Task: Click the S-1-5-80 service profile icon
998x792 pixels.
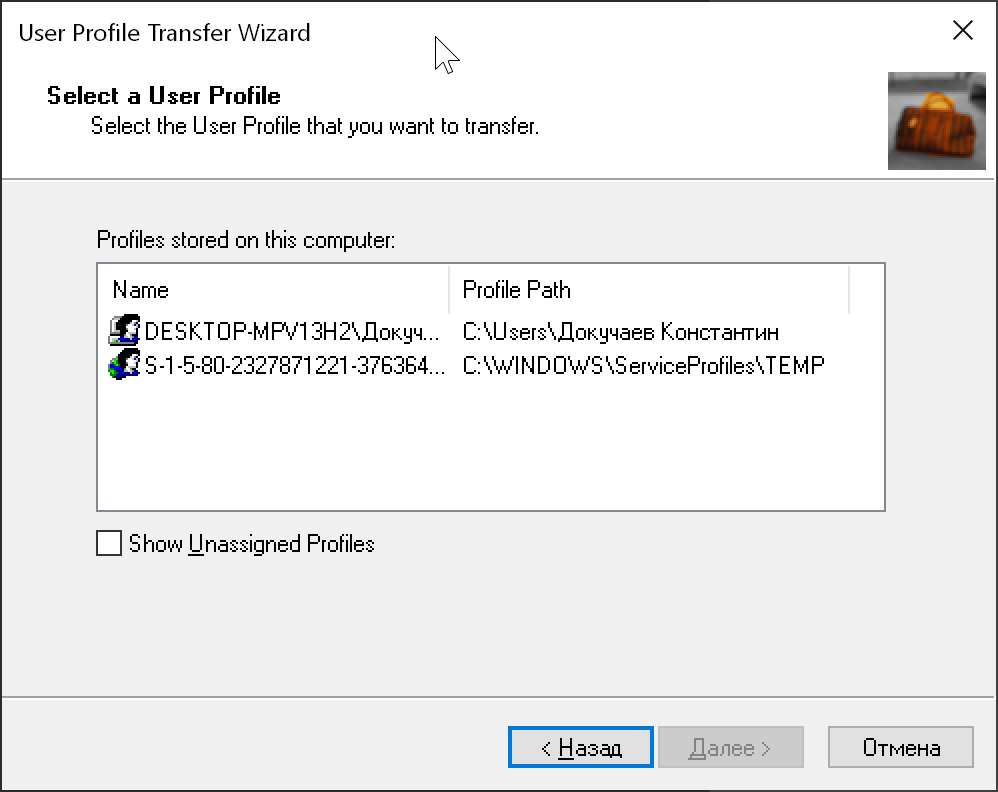Action: click(x=124, y=365)
